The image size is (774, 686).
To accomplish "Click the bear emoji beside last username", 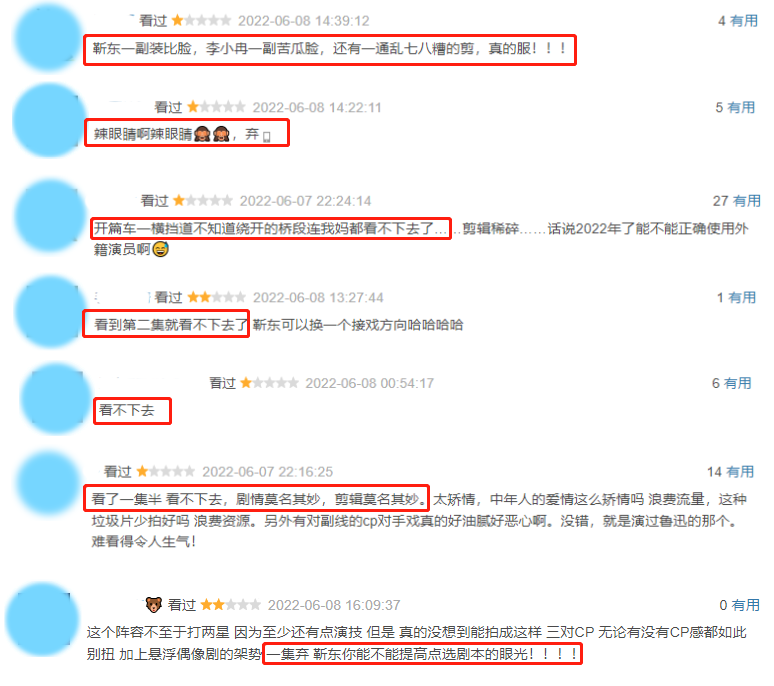I will coord(154,605).
